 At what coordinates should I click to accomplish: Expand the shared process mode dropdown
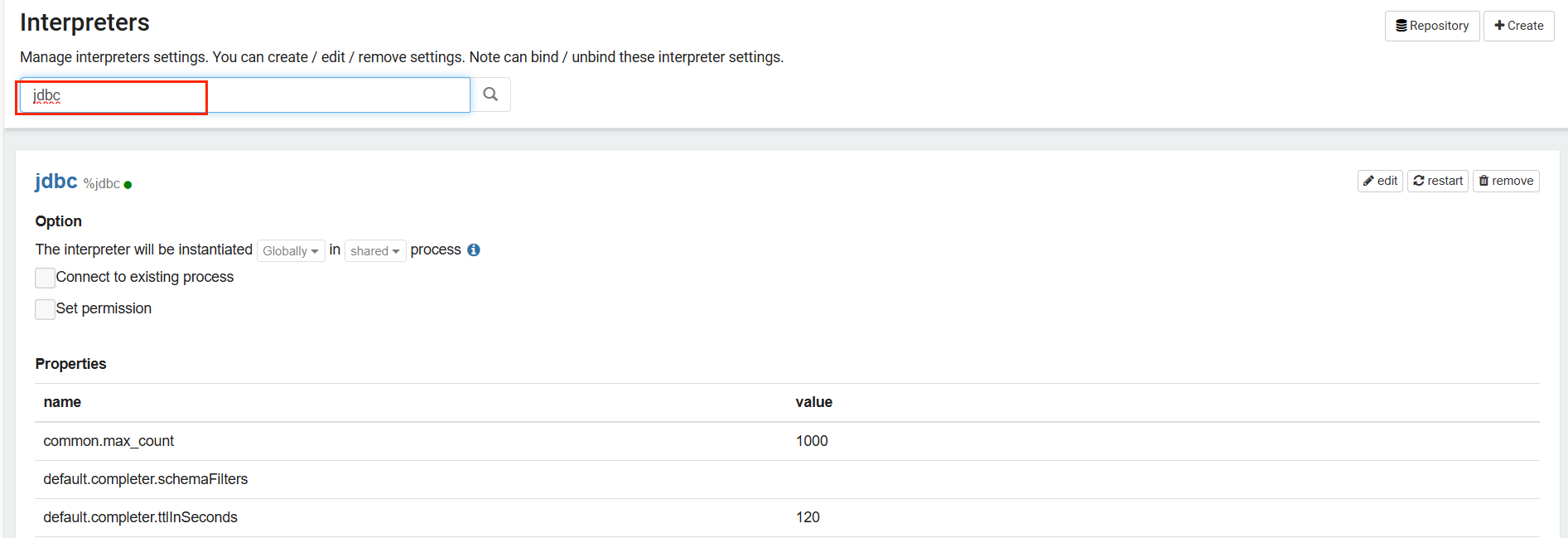(375, 251)
